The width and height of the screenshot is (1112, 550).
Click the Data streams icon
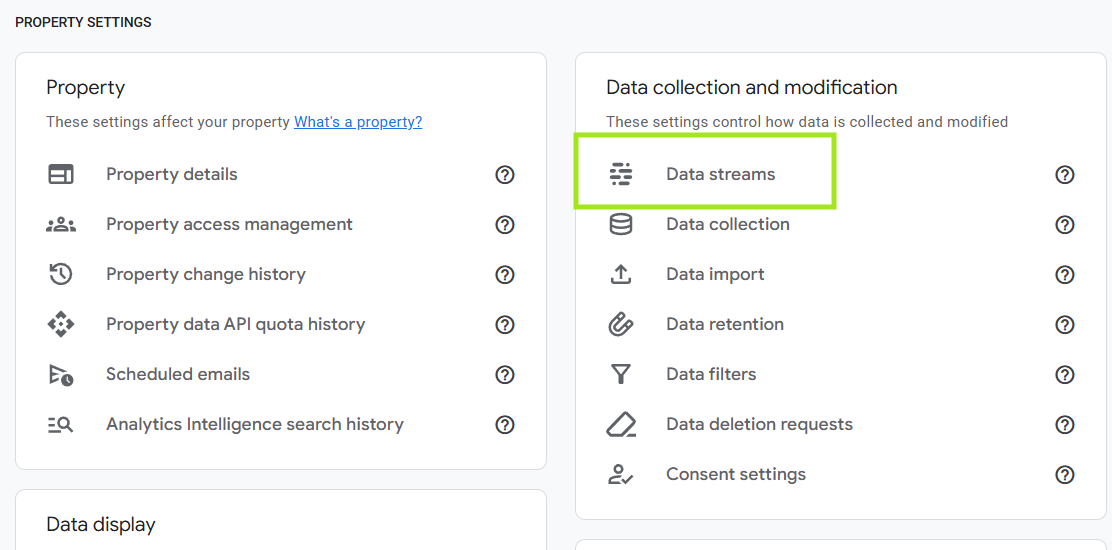pyautogui.click(x=621, y=174)
